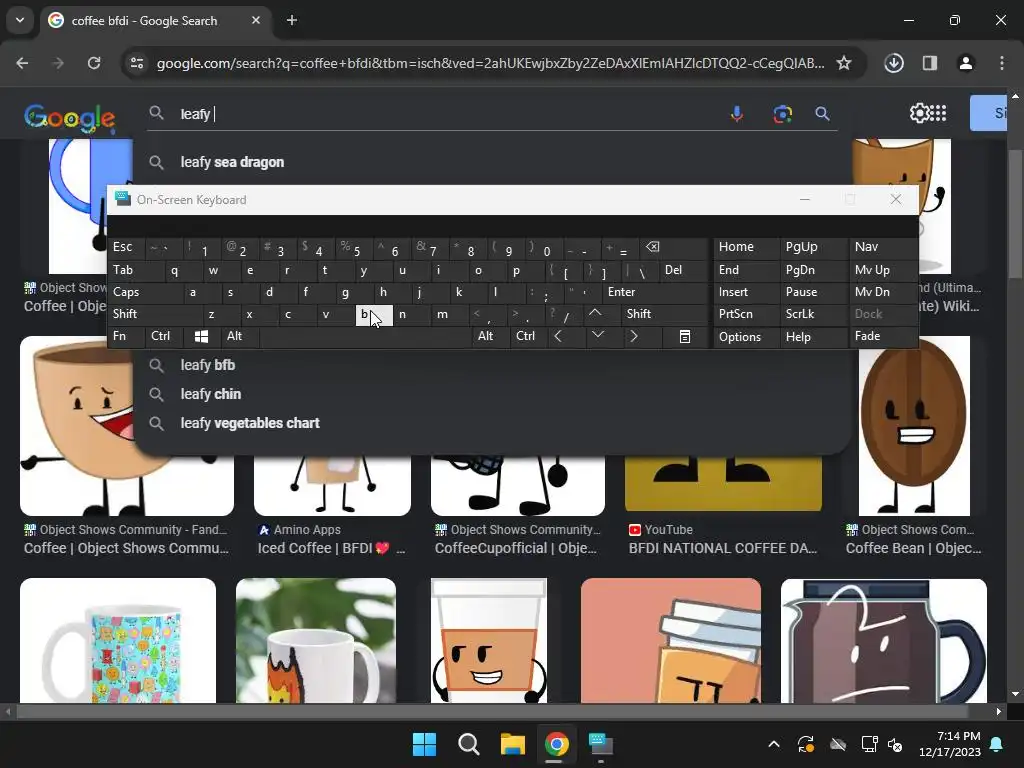This screenshot has height=768, width=1024.
Task: Open the colorful patterned mug thumbnail
Action: 118,641
